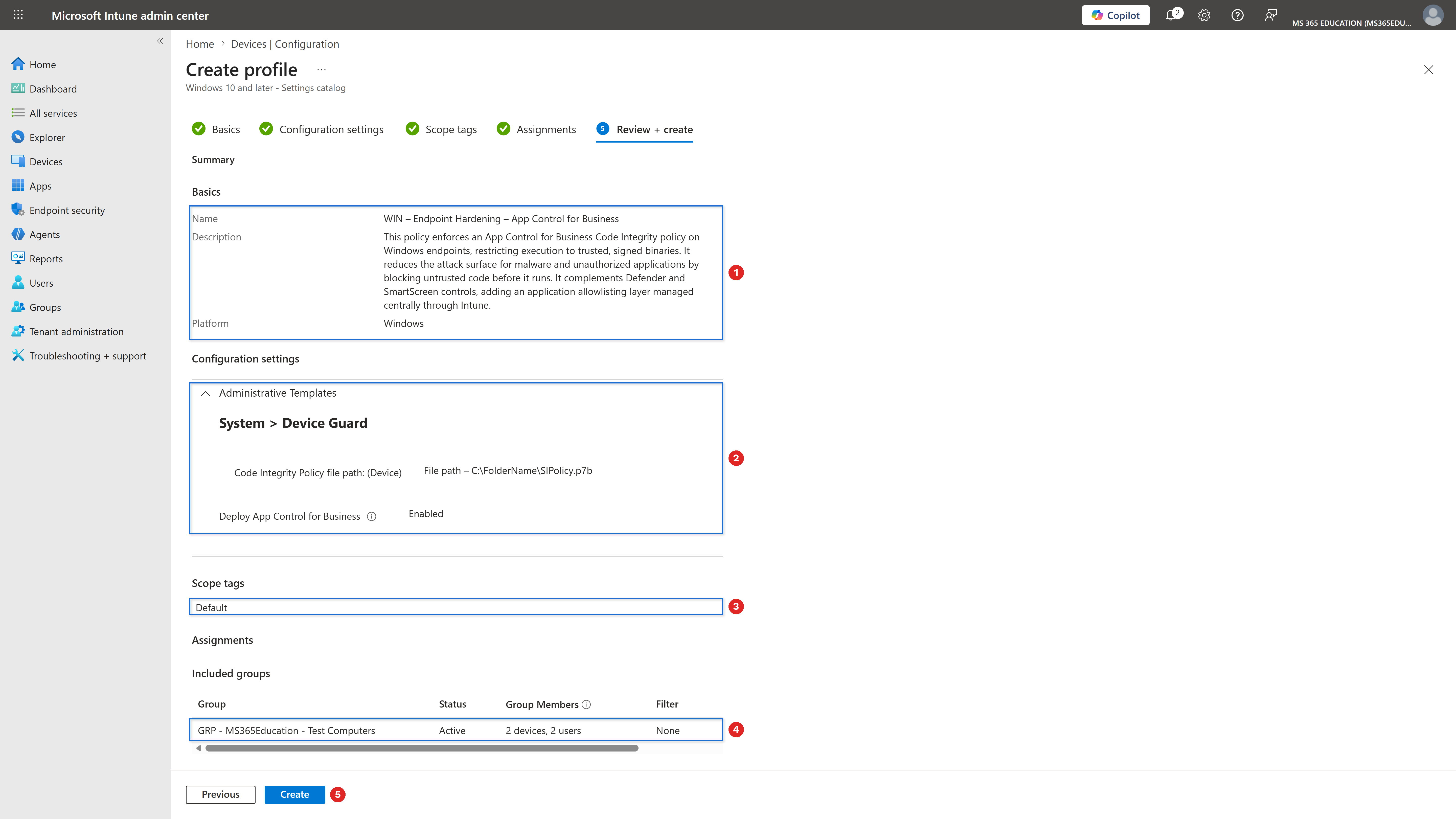1456x819 pixels.
Task: Click the Agents icon in sidebar
Action: pos(18,234)
